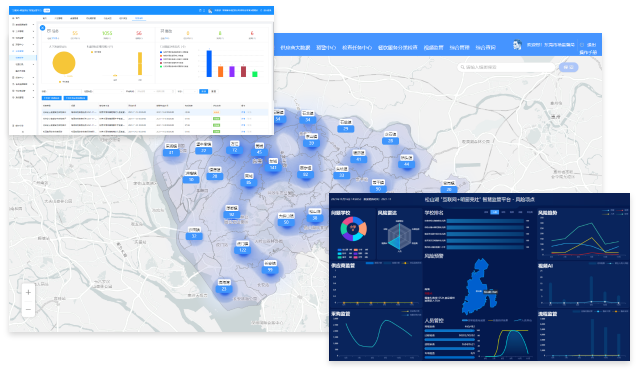Click the first text input in the table filter row

coord(63,91)
